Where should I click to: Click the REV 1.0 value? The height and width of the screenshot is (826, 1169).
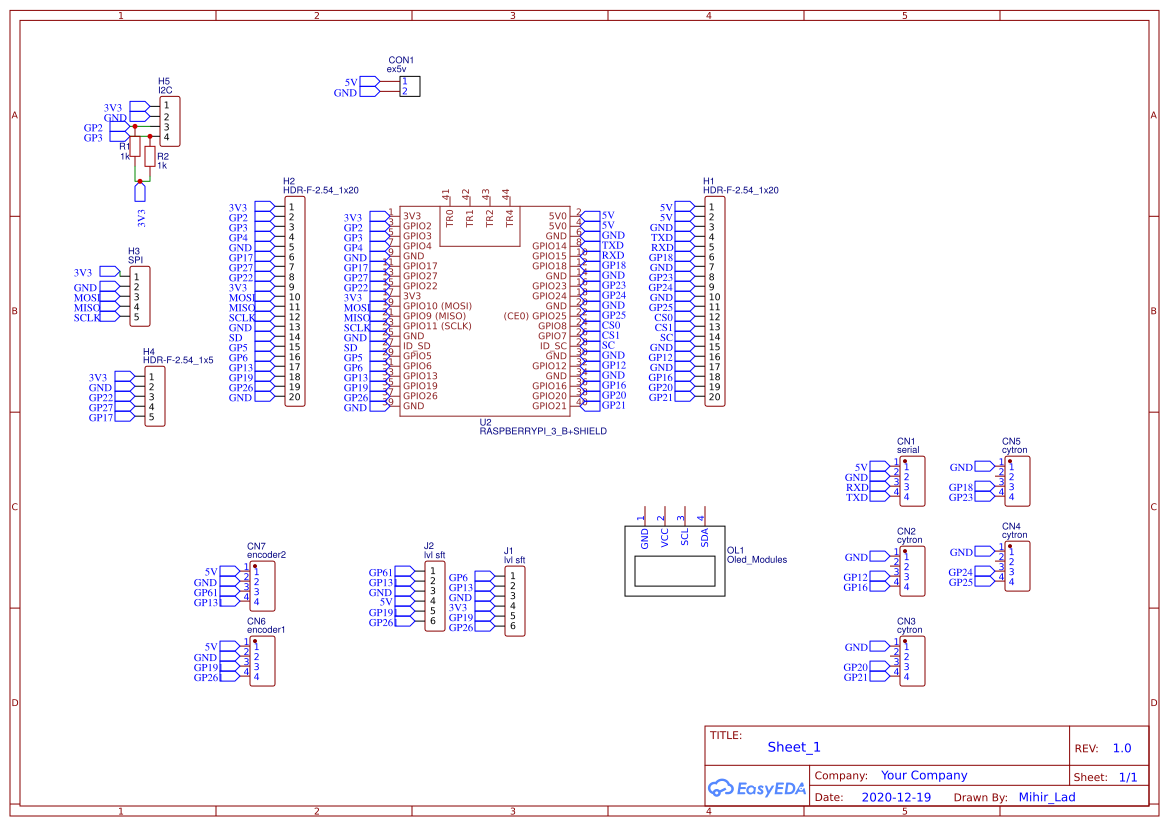pyautogui.click(x=1121, y=747)
